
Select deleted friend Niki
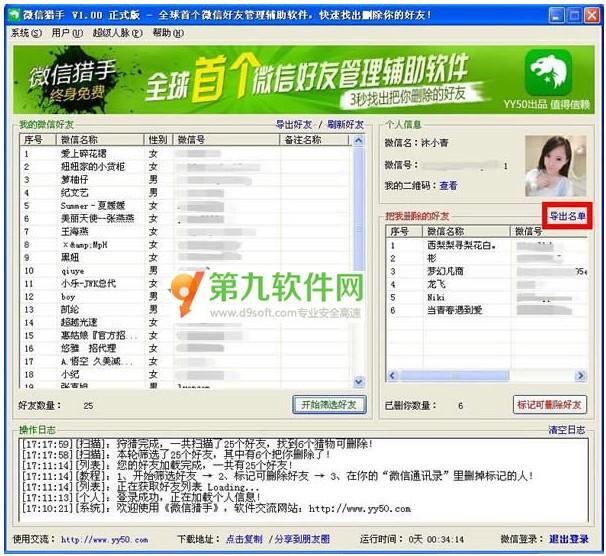click(x=487, y=297)
